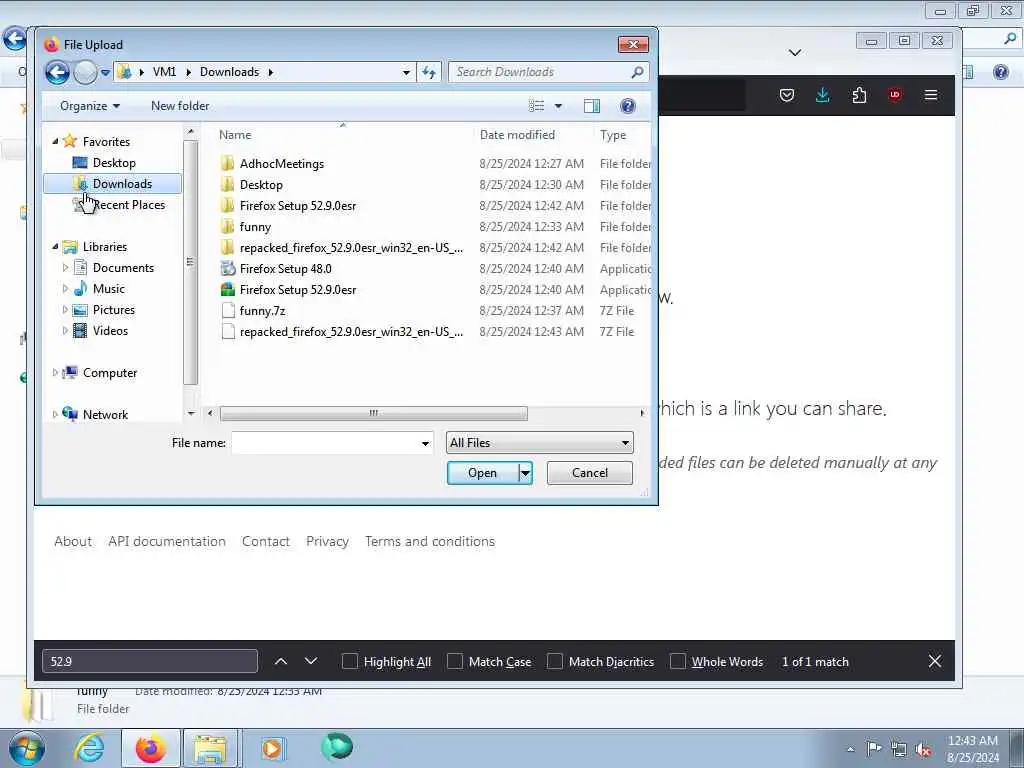Click New folder in the toolbar
The width and height of the screenshot is (1024, 768).
point(180,106)
